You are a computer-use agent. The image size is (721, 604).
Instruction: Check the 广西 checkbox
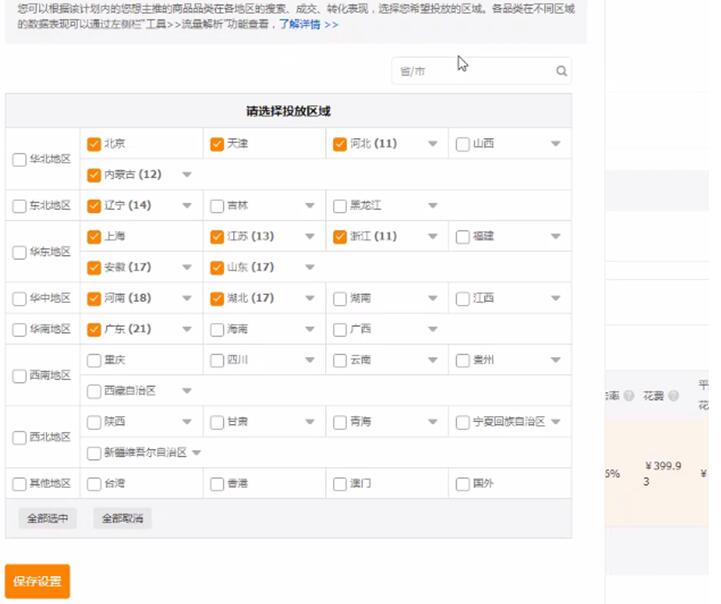(x=340, y=330)
